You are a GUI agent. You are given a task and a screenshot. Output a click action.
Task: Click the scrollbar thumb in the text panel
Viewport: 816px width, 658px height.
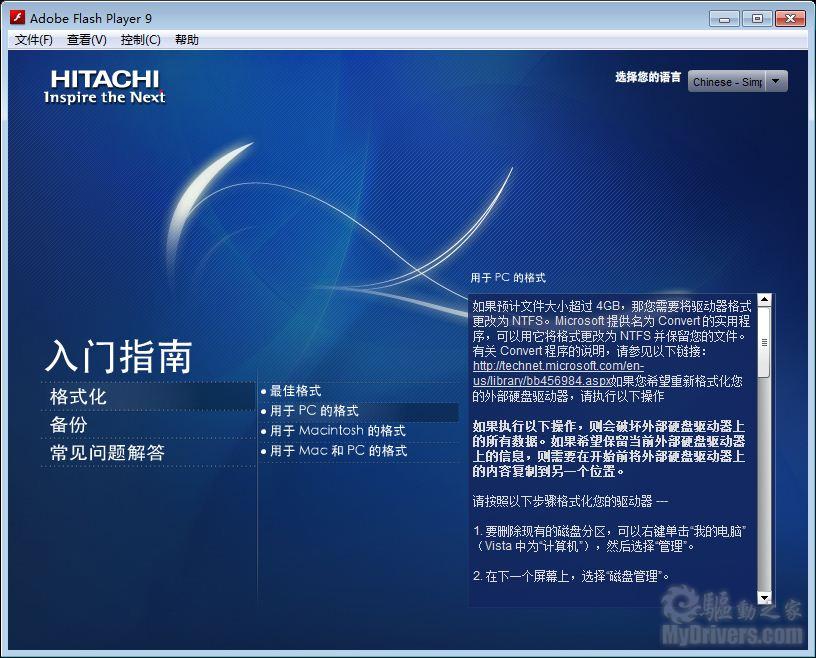tap(764, 342)
